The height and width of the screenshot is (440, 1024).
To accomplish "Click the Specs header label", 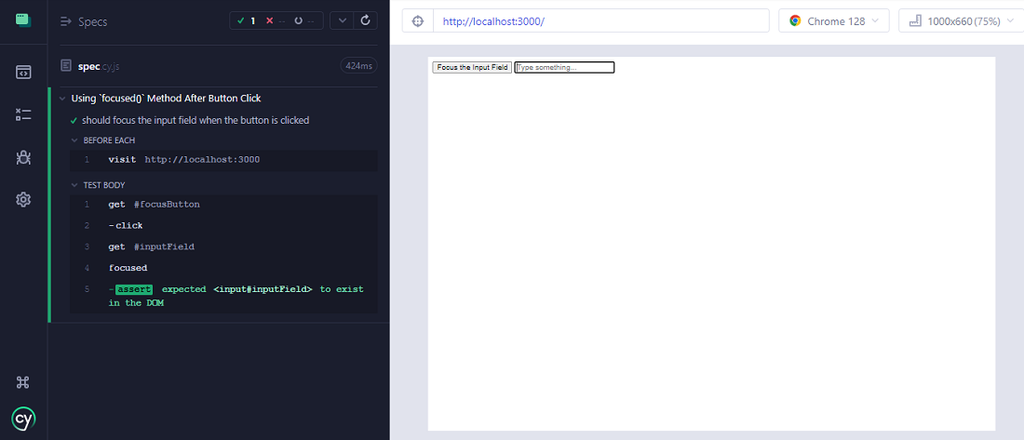I will pos(93,22).
